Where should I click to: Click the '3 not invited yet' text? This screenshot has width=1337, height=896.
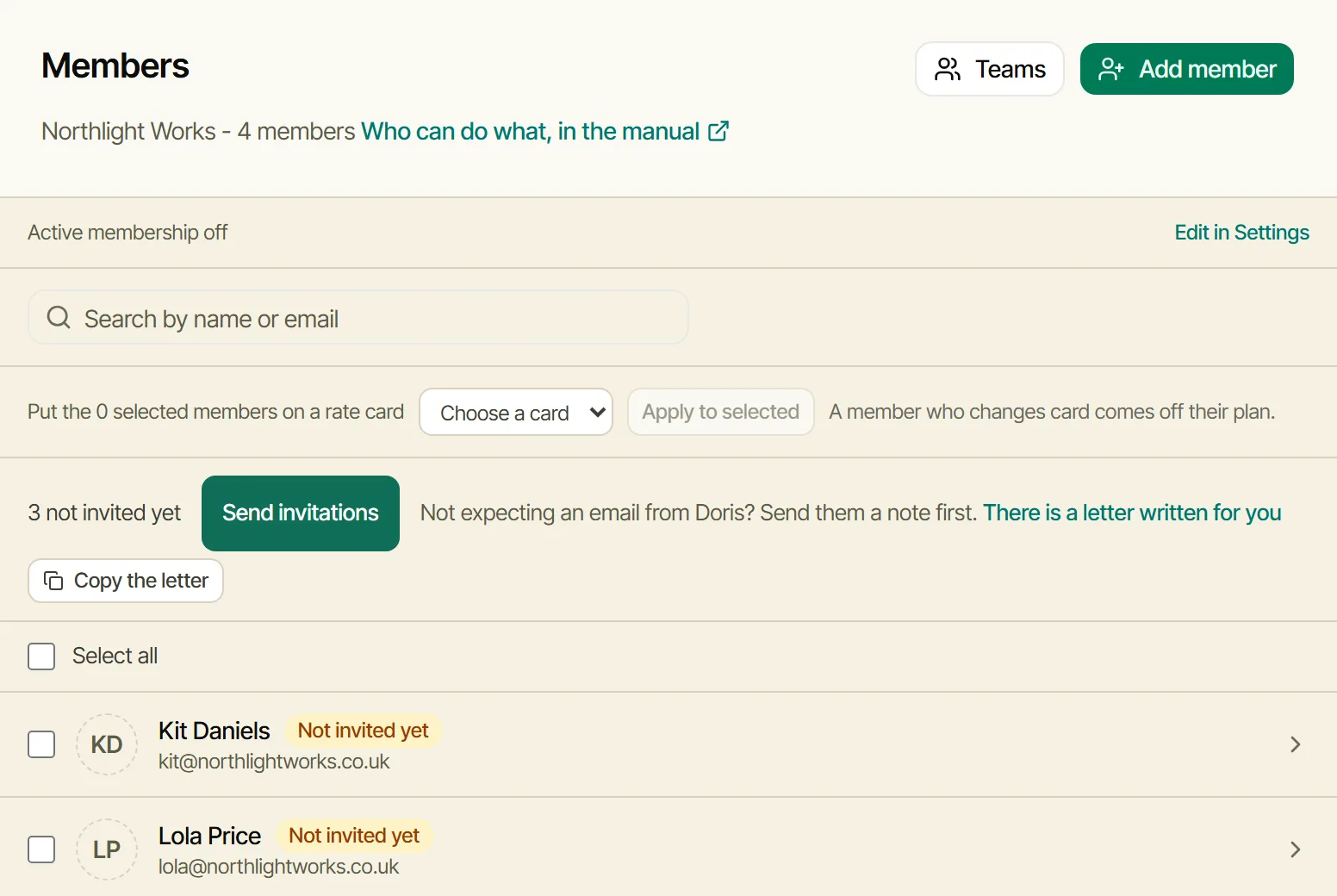[104, 513]
